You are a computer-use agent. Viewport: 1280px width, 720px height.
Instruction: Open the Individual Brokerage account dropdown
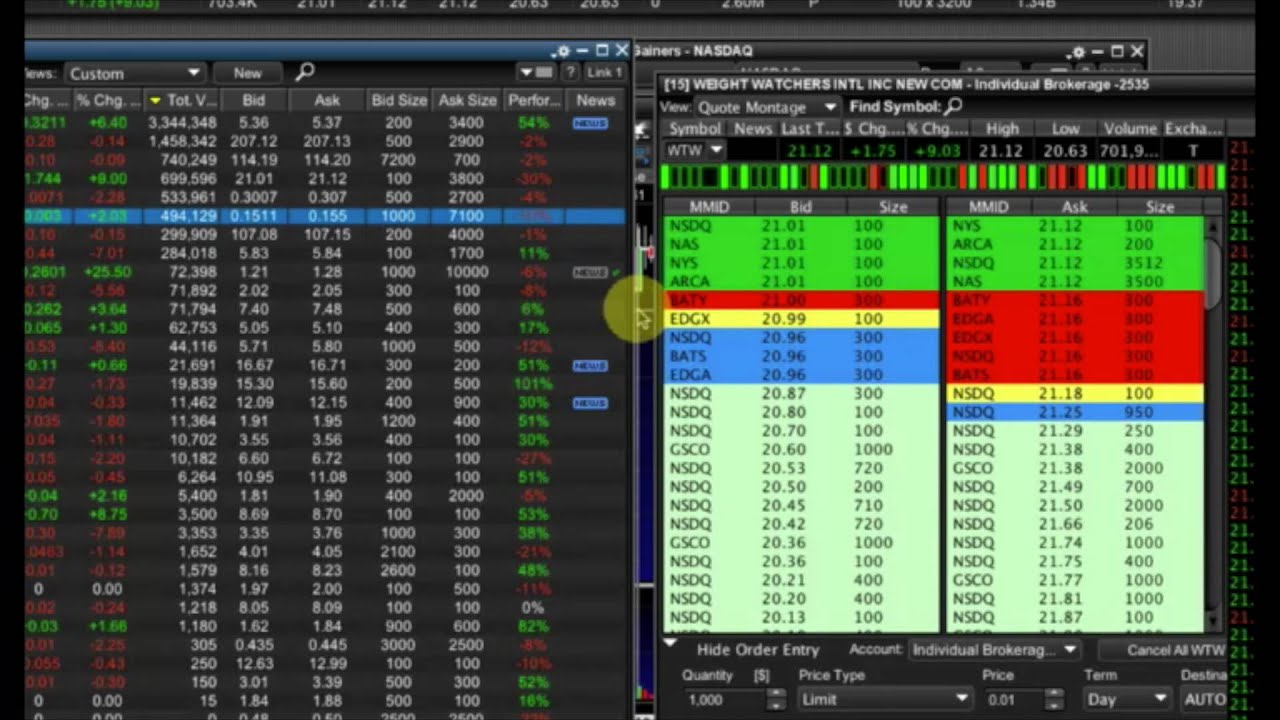click(x=993, y=650)
